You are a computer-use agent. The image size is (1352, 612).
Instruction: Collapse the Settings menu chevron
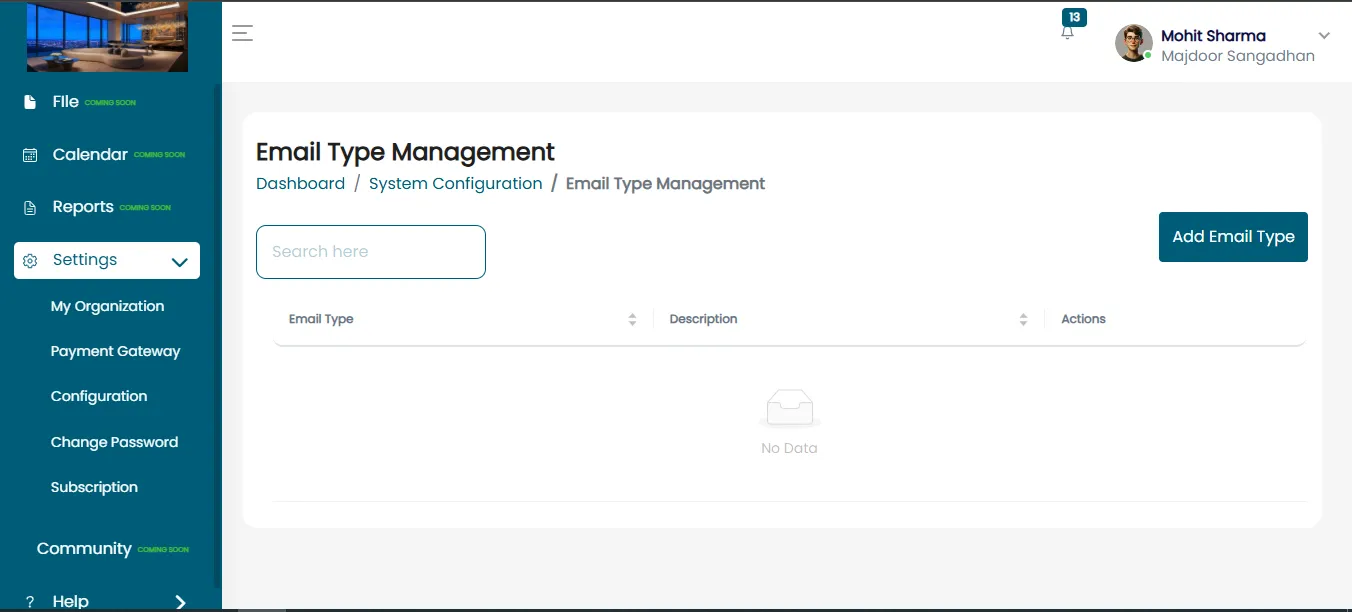180,262
